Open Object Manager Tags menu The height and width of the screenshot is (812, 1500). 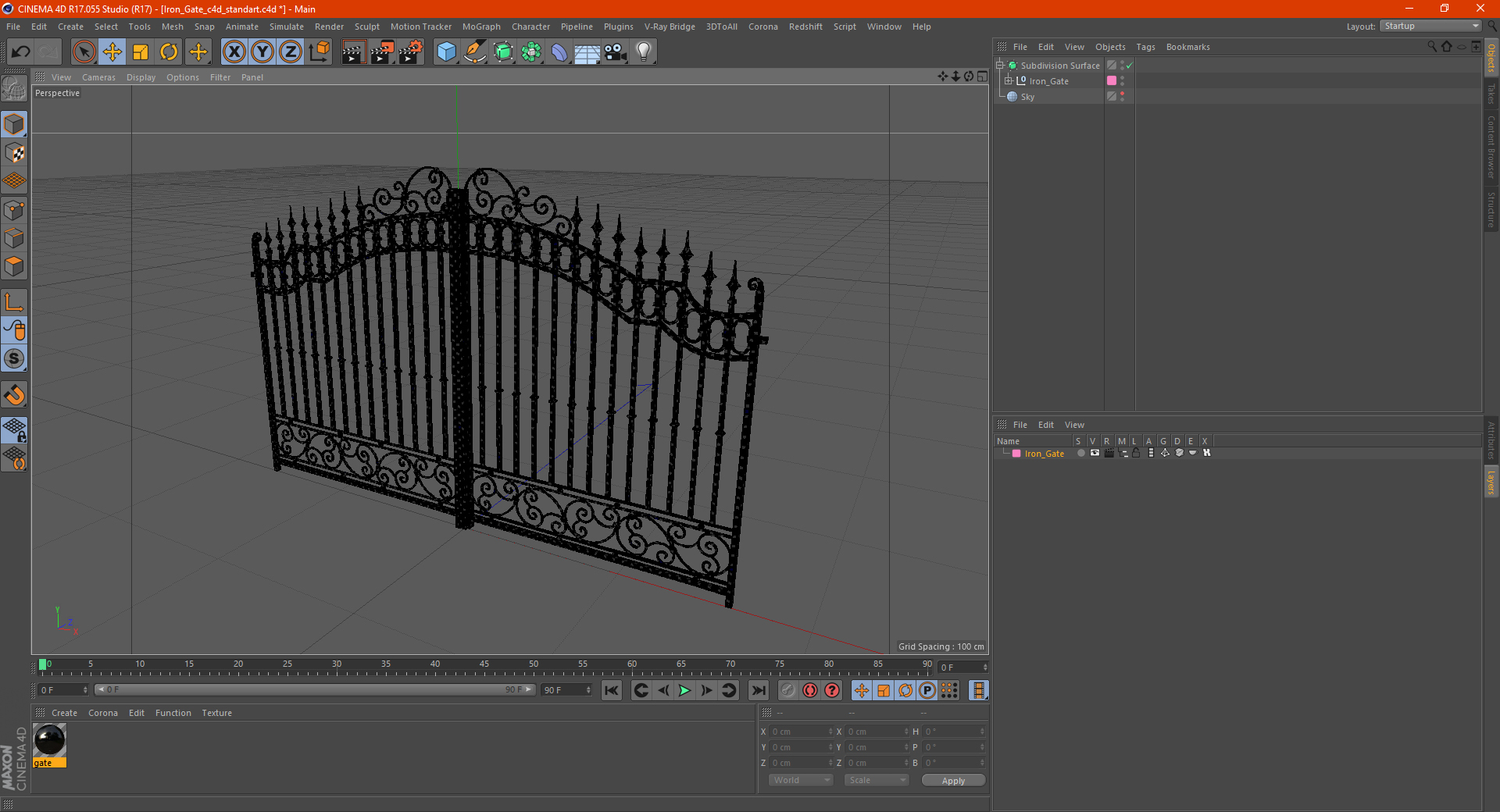click(x=1145, y=47)
